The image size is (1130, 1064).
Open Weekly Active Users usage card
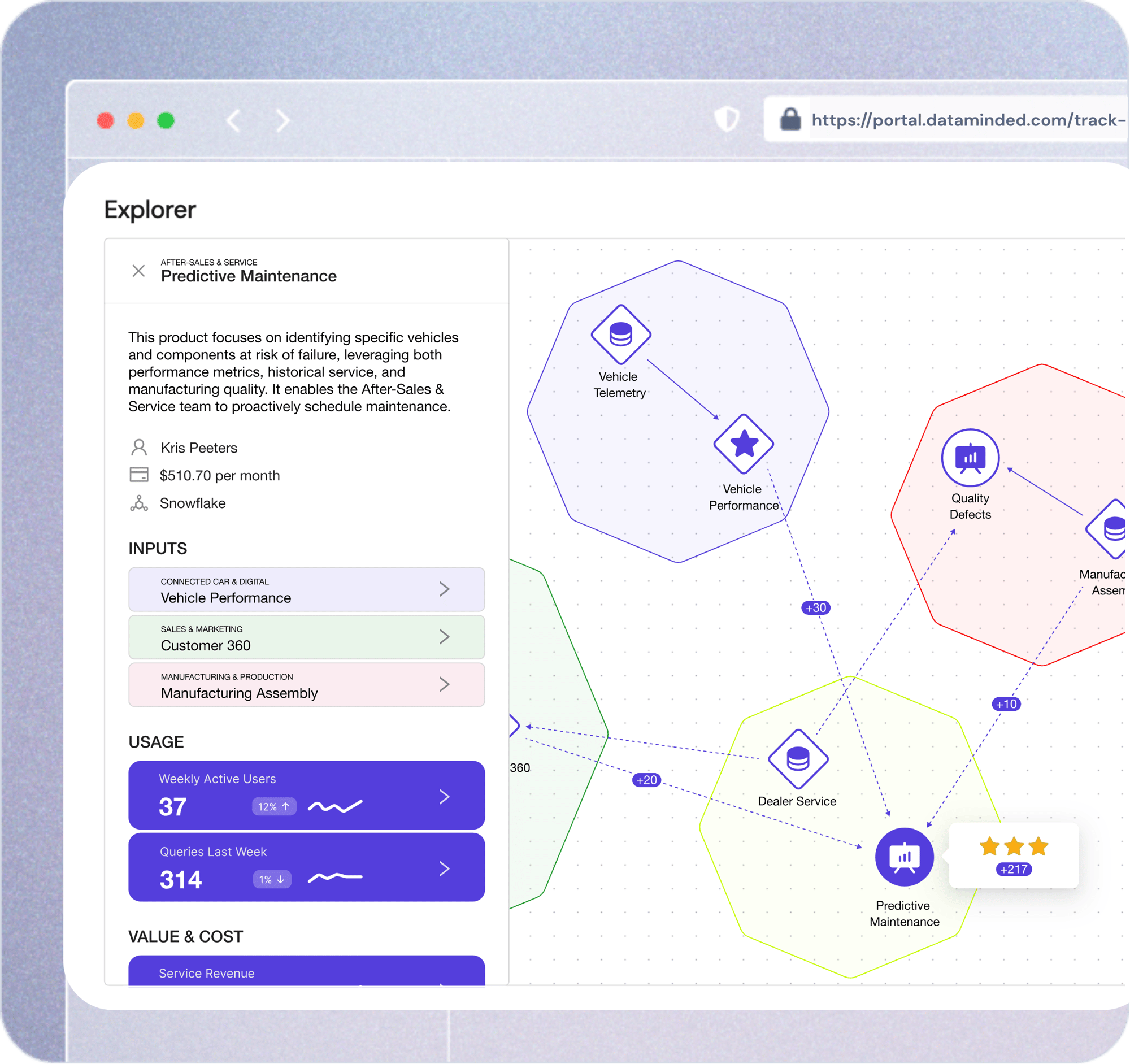pyautogui.click(x=306, y=795)
